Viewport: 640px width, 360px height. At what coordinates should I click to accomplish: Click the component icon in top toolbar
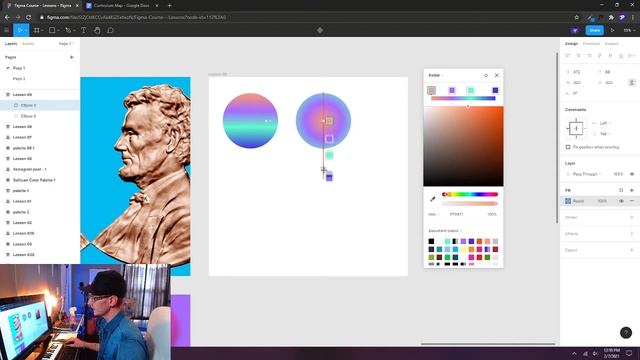point(320,30)
